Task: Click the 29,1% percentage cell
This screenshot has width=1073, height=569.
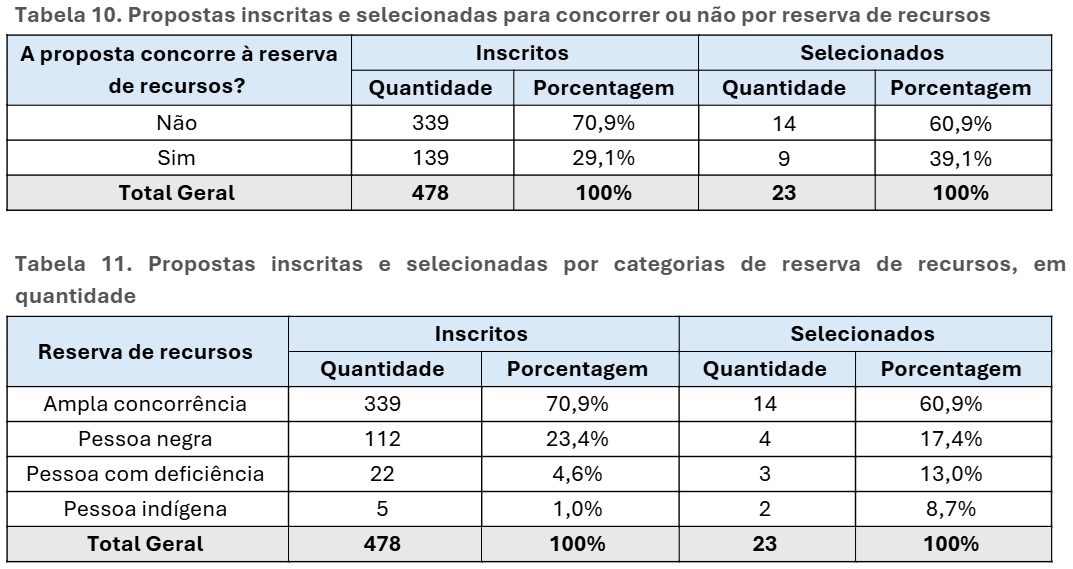Action: point(604,158)
